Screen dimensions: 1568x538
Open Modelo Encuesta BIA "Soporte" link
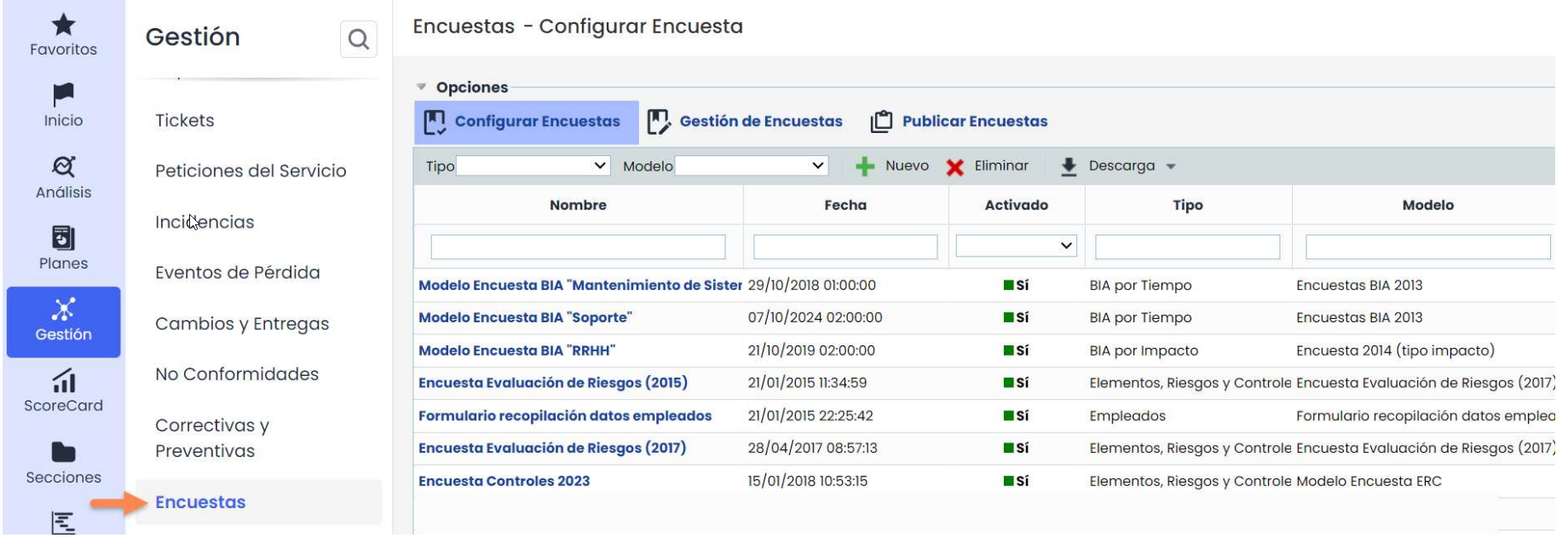tap(525, 317)
